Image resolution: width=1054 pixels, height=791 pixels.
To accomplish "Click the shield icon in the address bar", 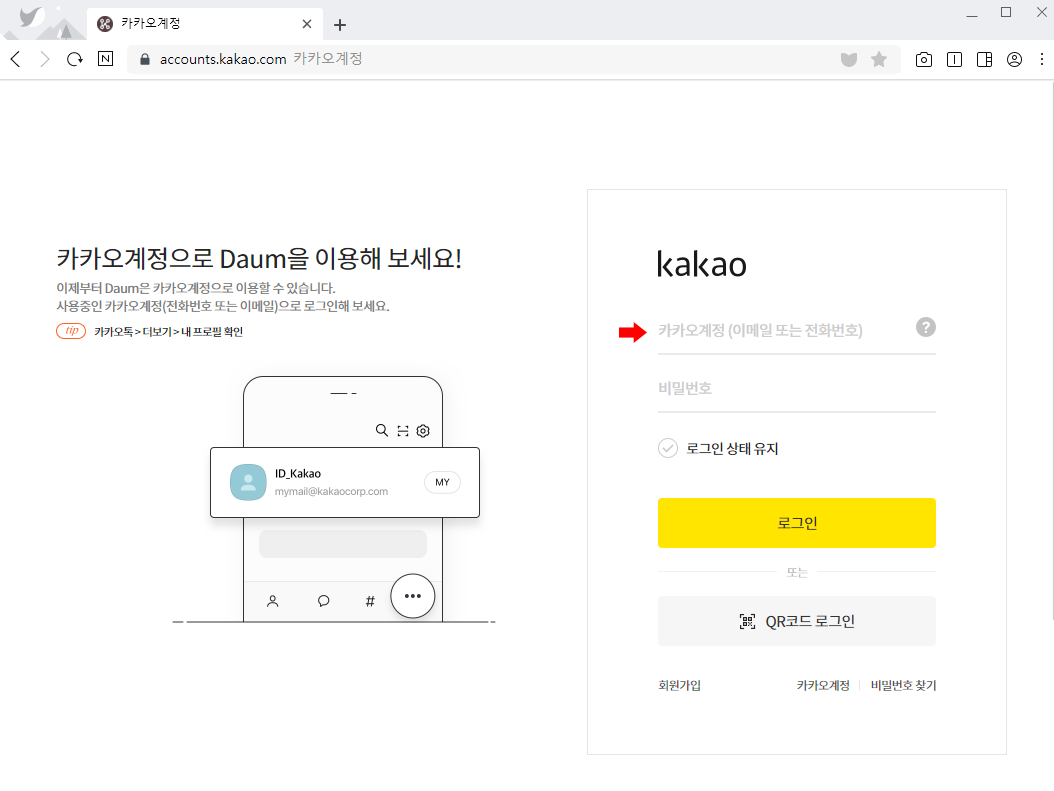I will point(849,59).
